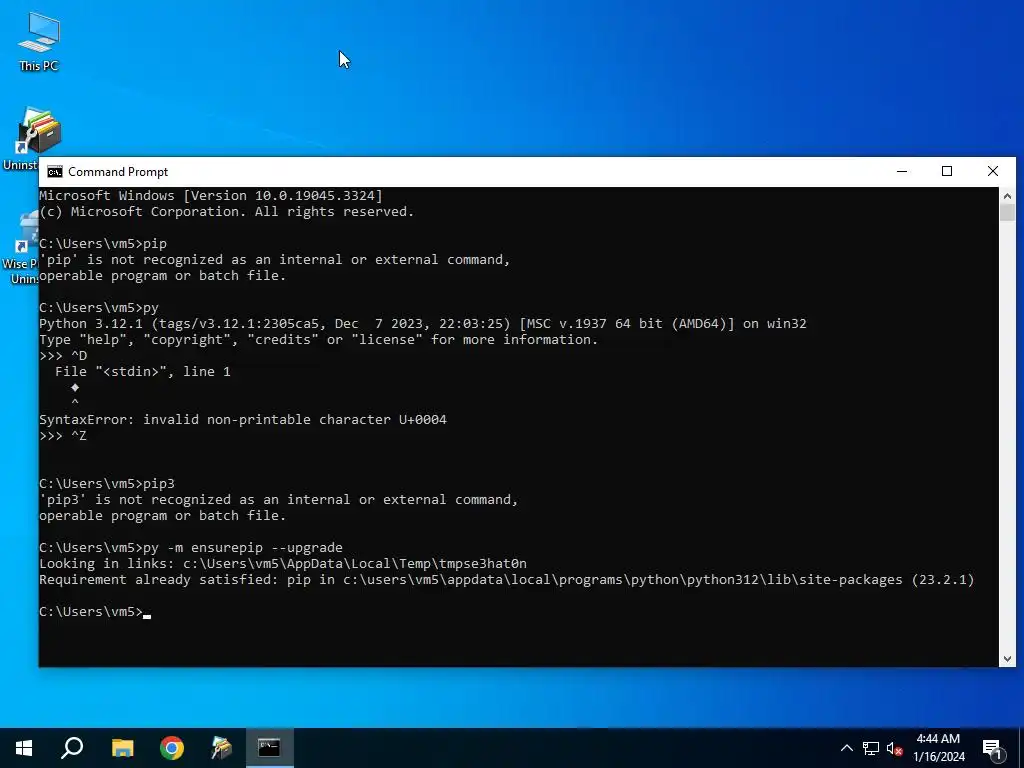Close the Command Prompt window
Image resolution: width=1024 pixels, height=768 pixels.
tap(993, 171)
